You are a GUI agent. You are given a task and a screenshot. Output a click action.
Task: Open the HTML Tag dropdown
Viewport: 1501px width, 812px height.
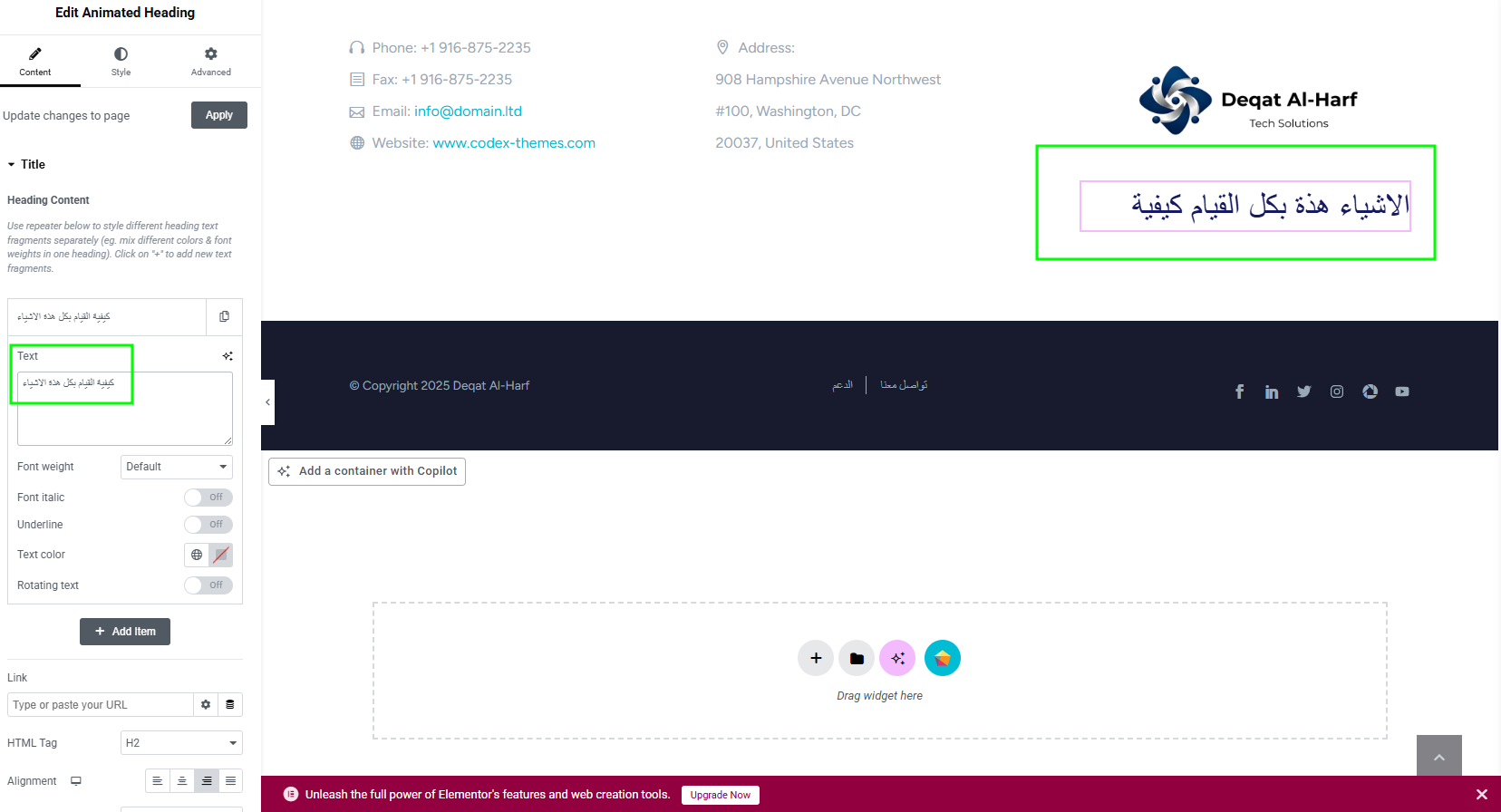pos(181,743)
